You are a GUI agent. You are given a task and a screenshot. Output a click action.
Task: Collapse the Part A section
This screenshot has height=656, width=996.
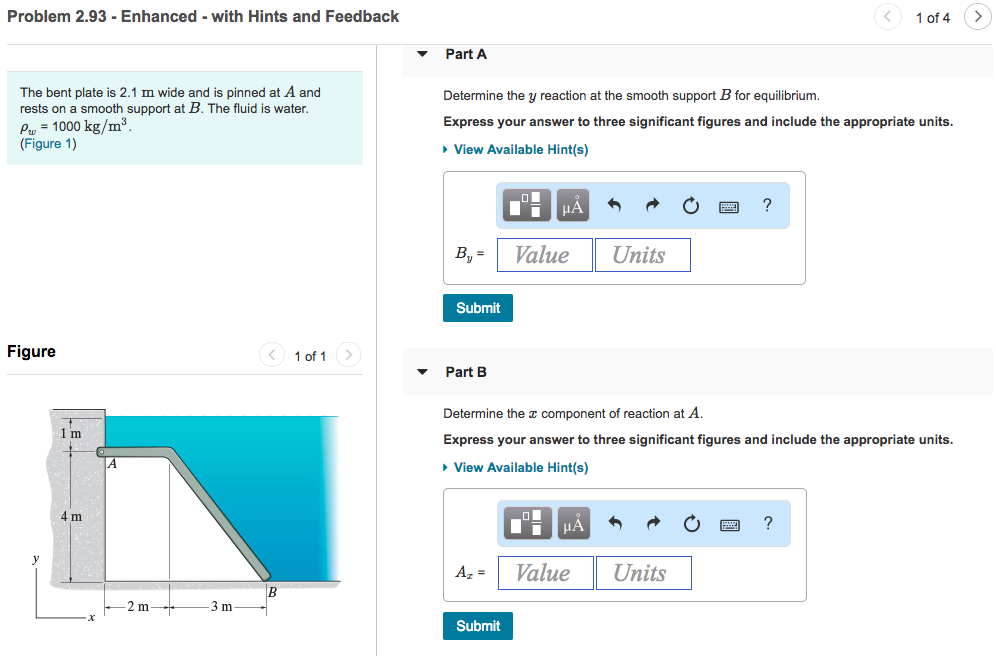[x=422, y=54]
